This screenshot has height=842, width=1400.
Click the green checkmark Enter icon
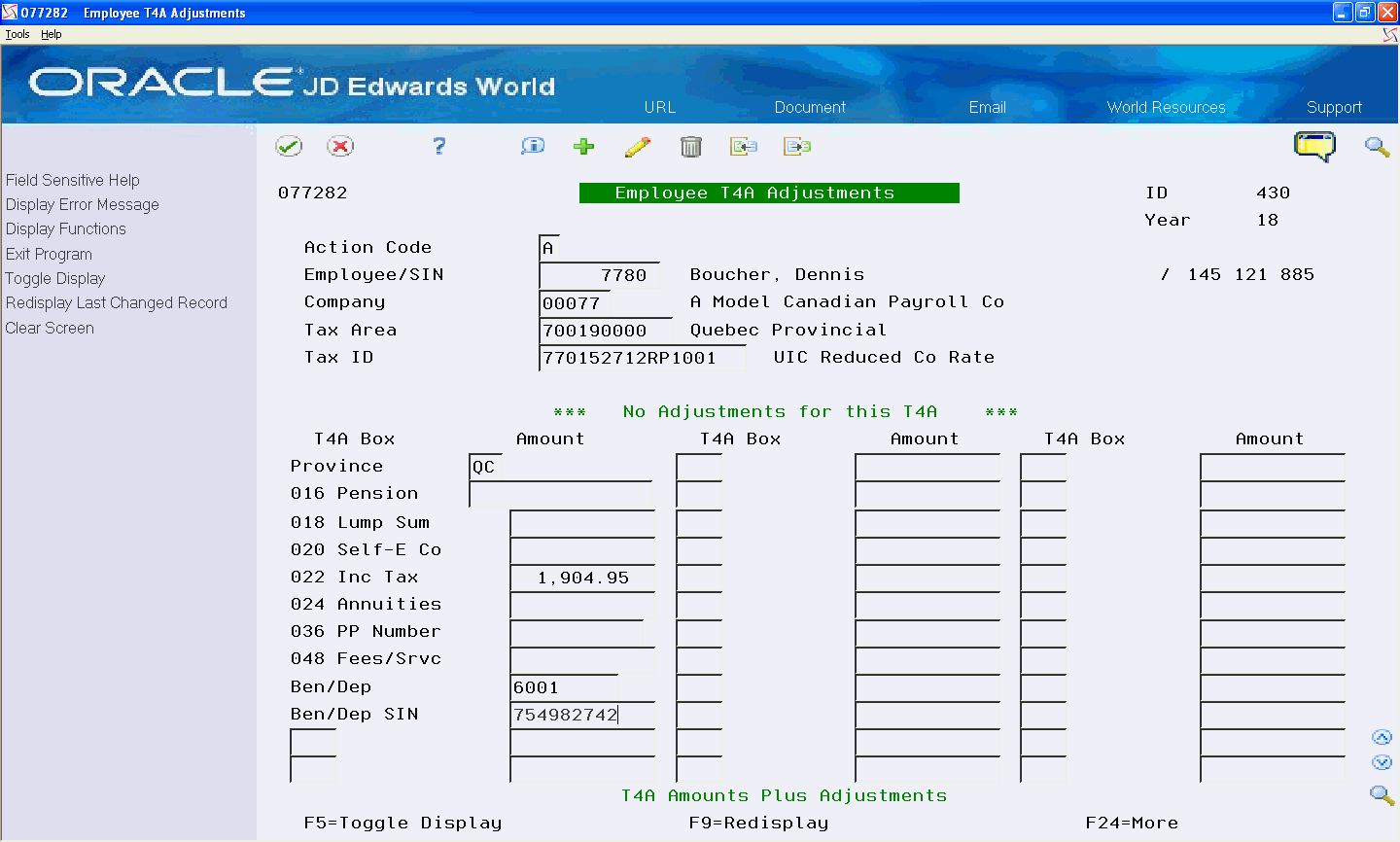pyautogui.click(x=289, y=146)
